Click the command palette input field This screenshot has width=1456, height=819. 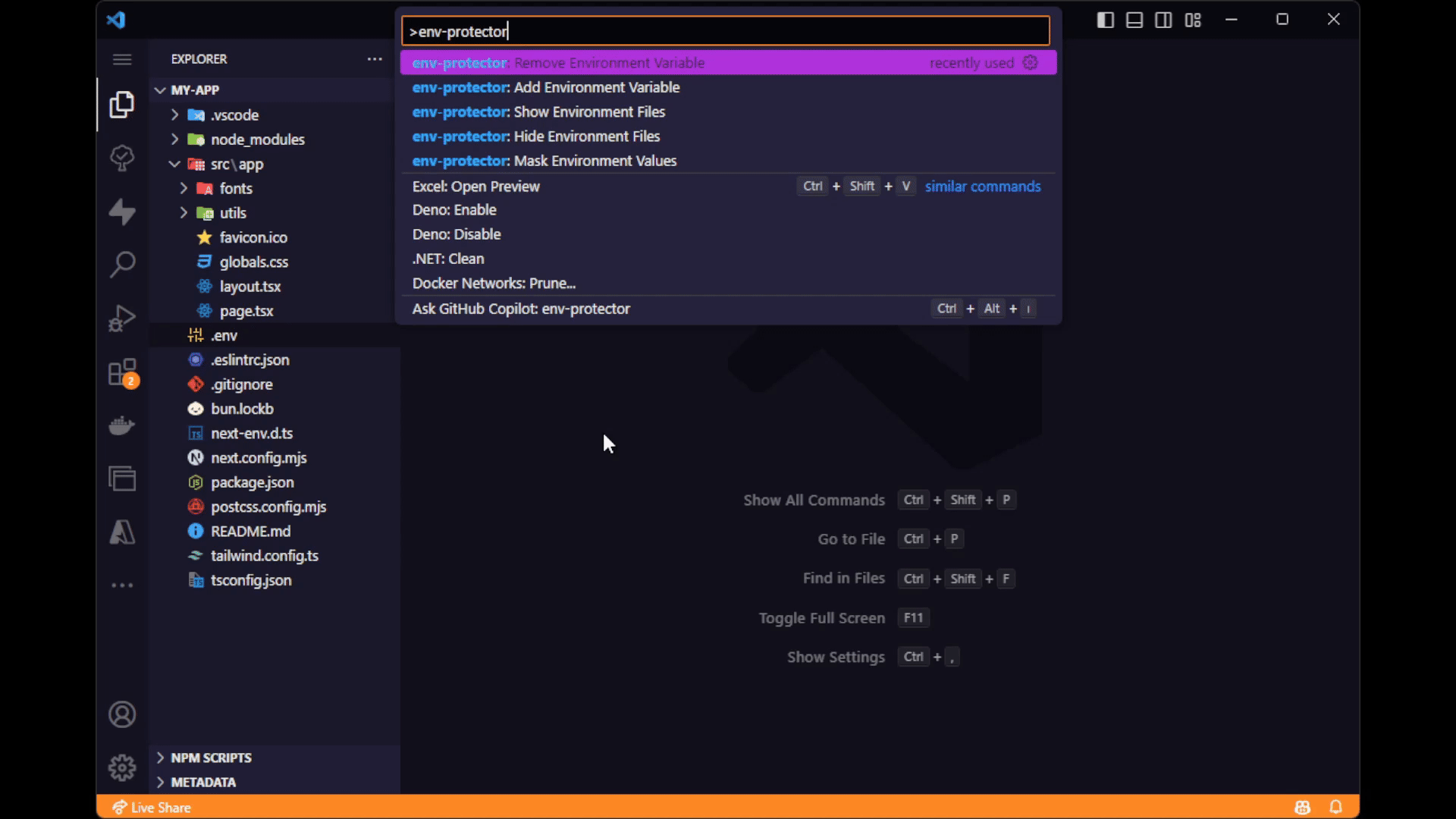[727, 31]
